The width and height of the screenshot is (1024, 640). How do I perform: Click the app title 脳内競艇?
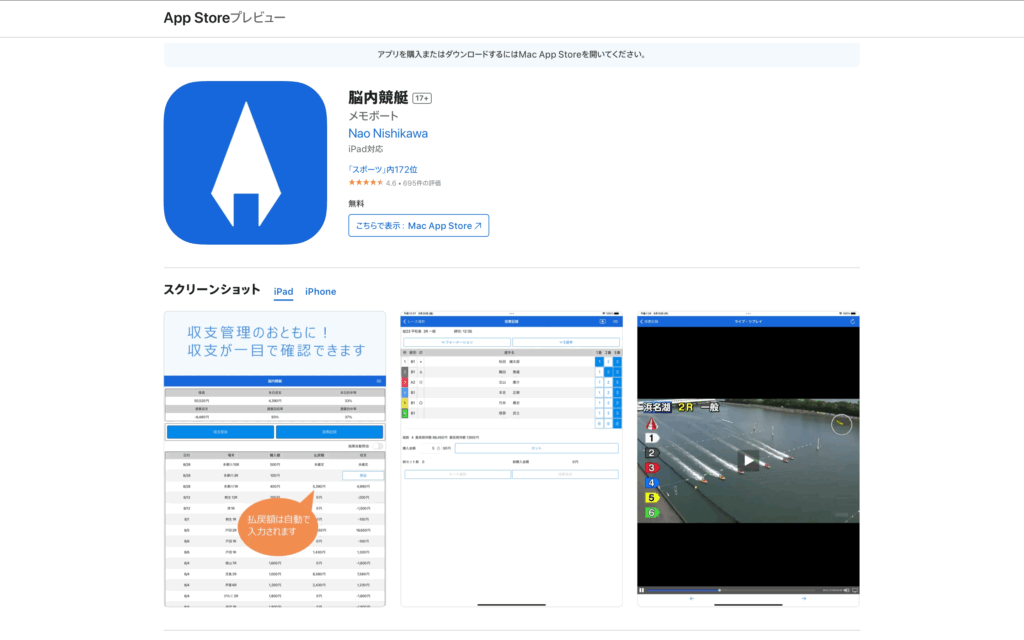(x=378, y=98)
